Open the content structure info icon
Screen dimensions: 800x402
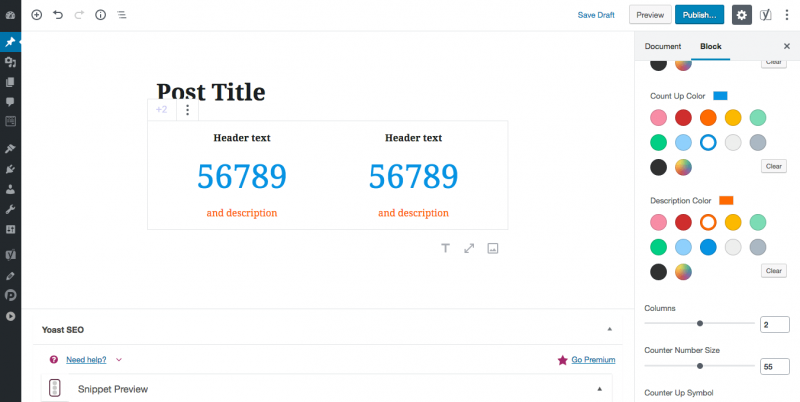pyautogui.click(x=101, y=15)
